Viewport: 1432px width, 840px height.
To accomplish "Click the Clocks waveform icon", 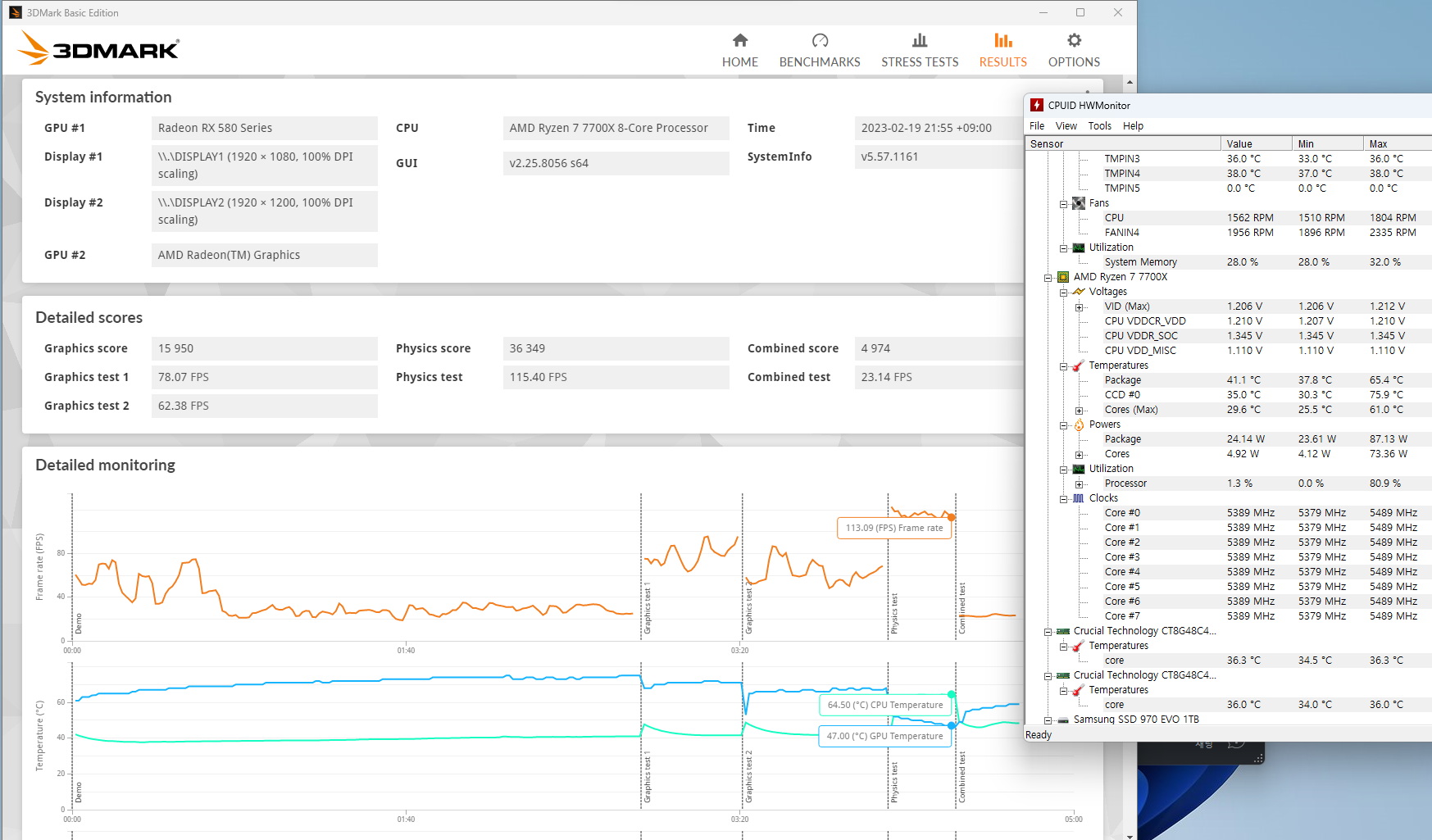I will pos(1079,498).
